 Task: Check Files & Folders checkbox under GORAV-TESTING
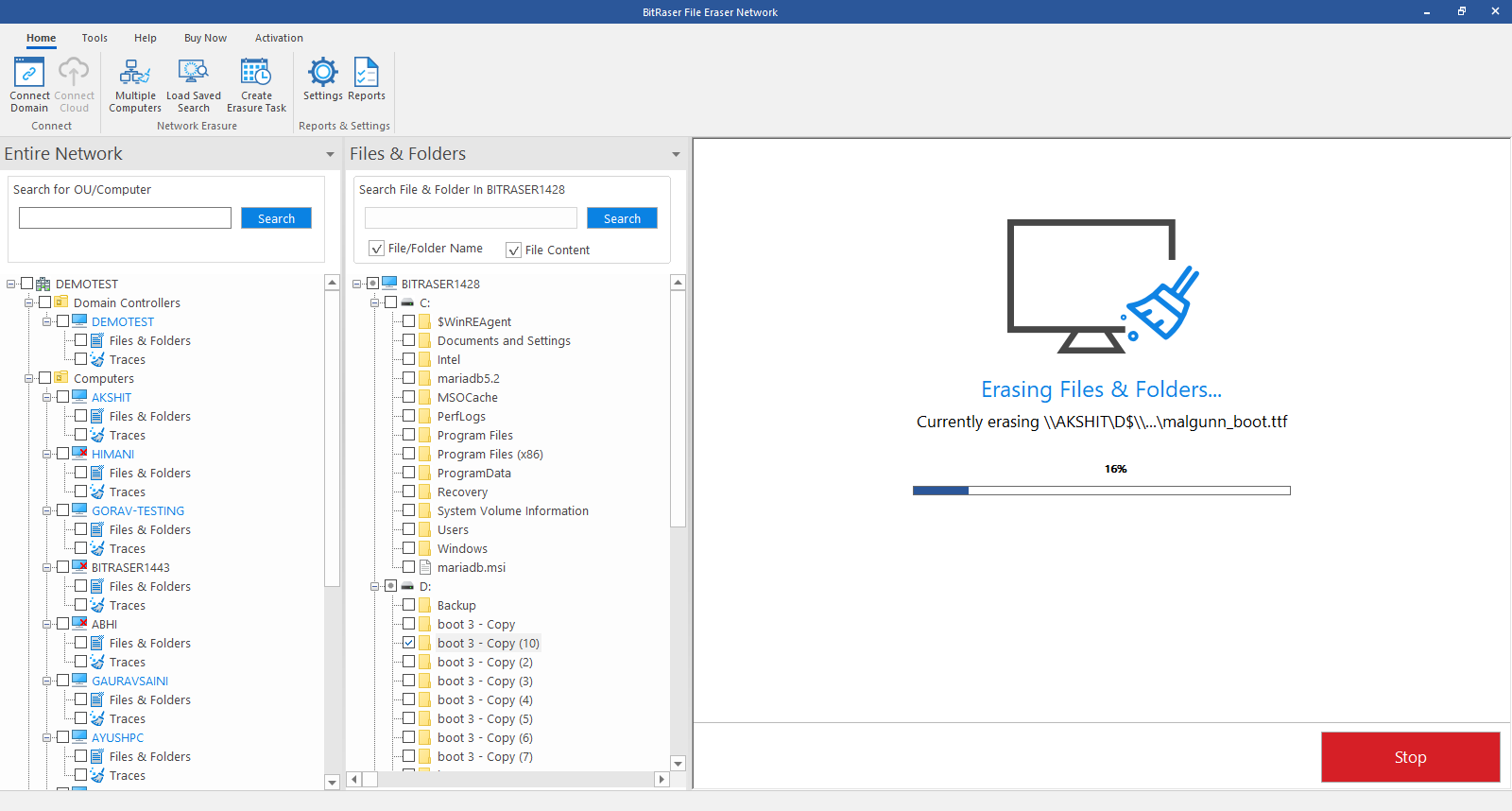tap(81, 529)
